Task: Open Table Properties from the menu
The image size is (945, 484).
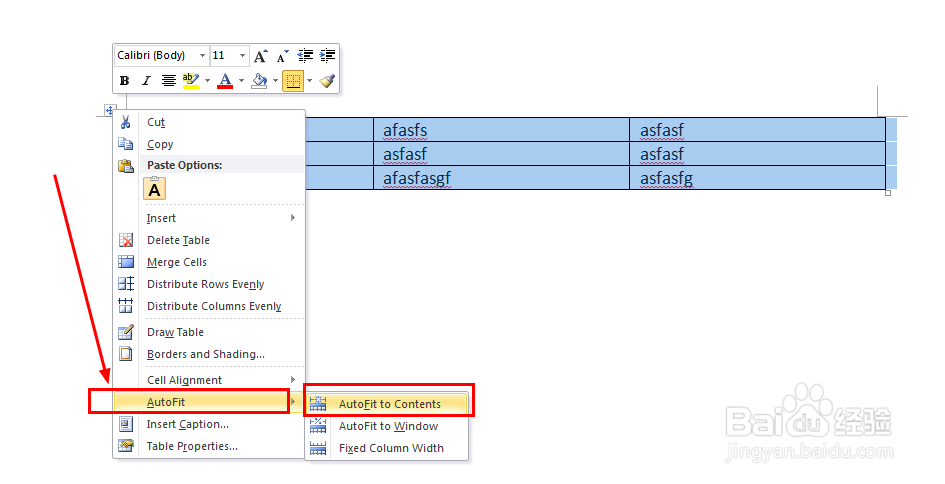Action: click(209, 447)
